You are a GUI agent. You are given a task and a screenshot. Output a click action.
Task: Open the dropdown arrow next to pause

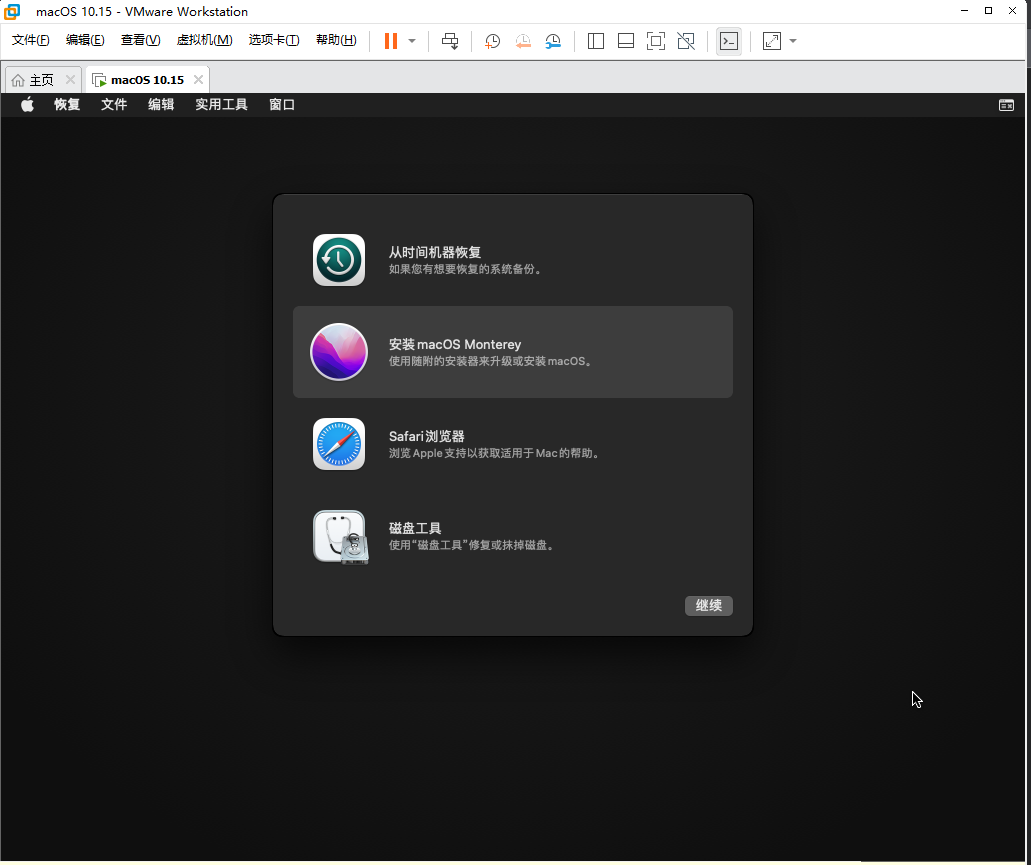[x=412, y=41]
